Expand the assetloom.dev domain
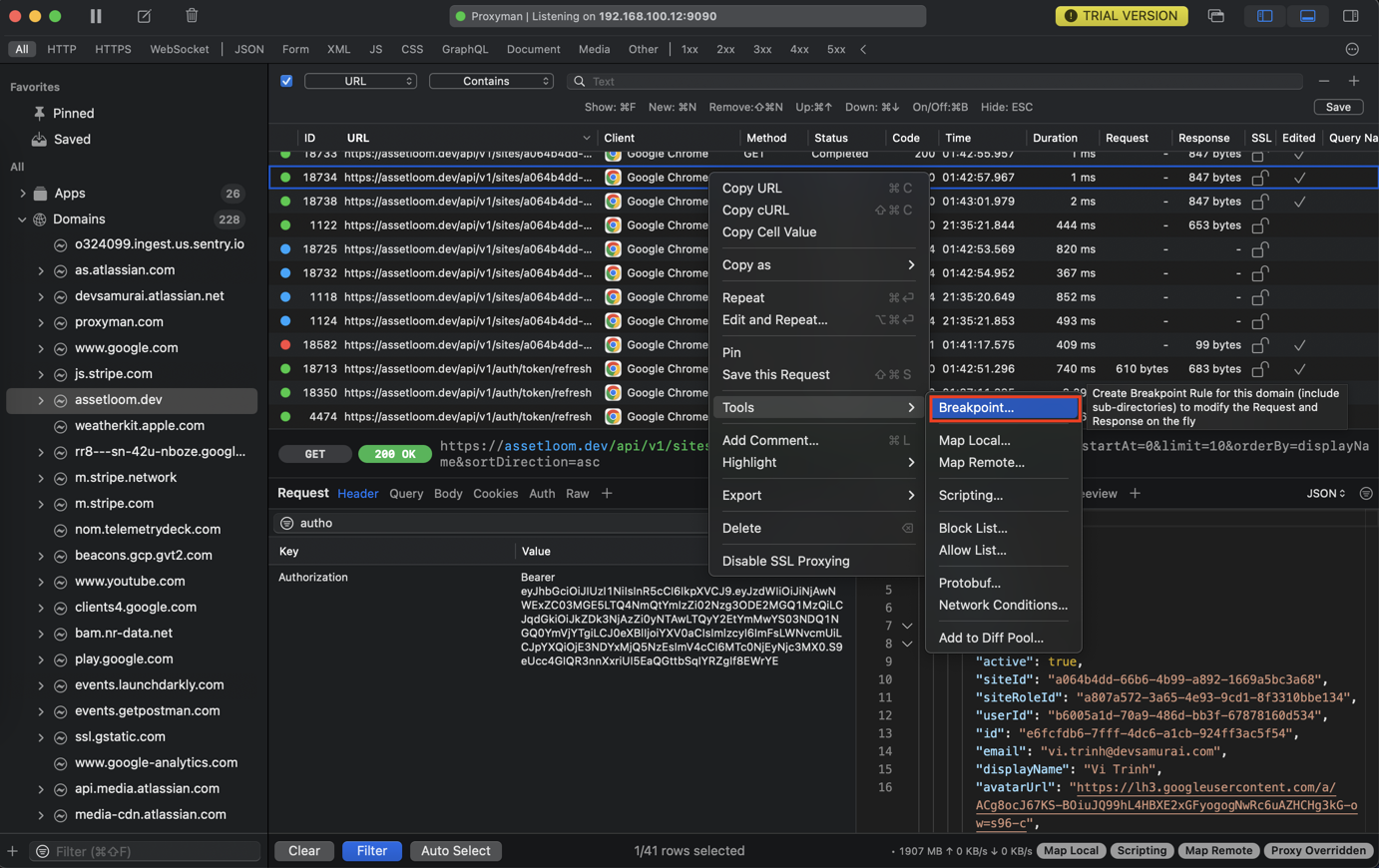 (41, 400)
